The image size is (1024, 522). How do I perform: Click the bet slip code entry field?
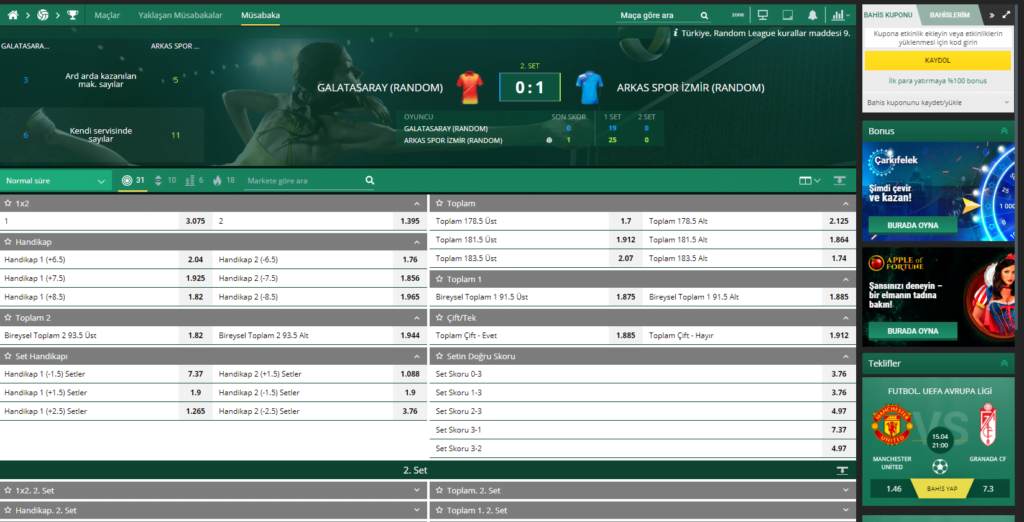937,38
